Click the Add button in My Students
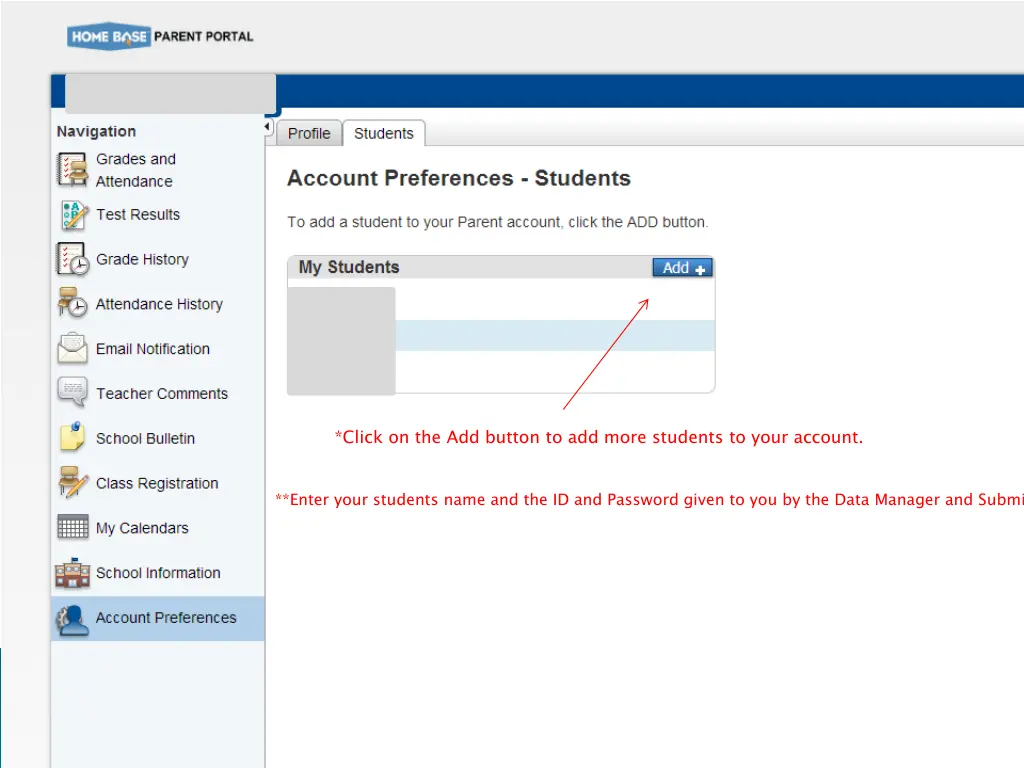This screenshot has width=1024, height=768. point(682,268)
